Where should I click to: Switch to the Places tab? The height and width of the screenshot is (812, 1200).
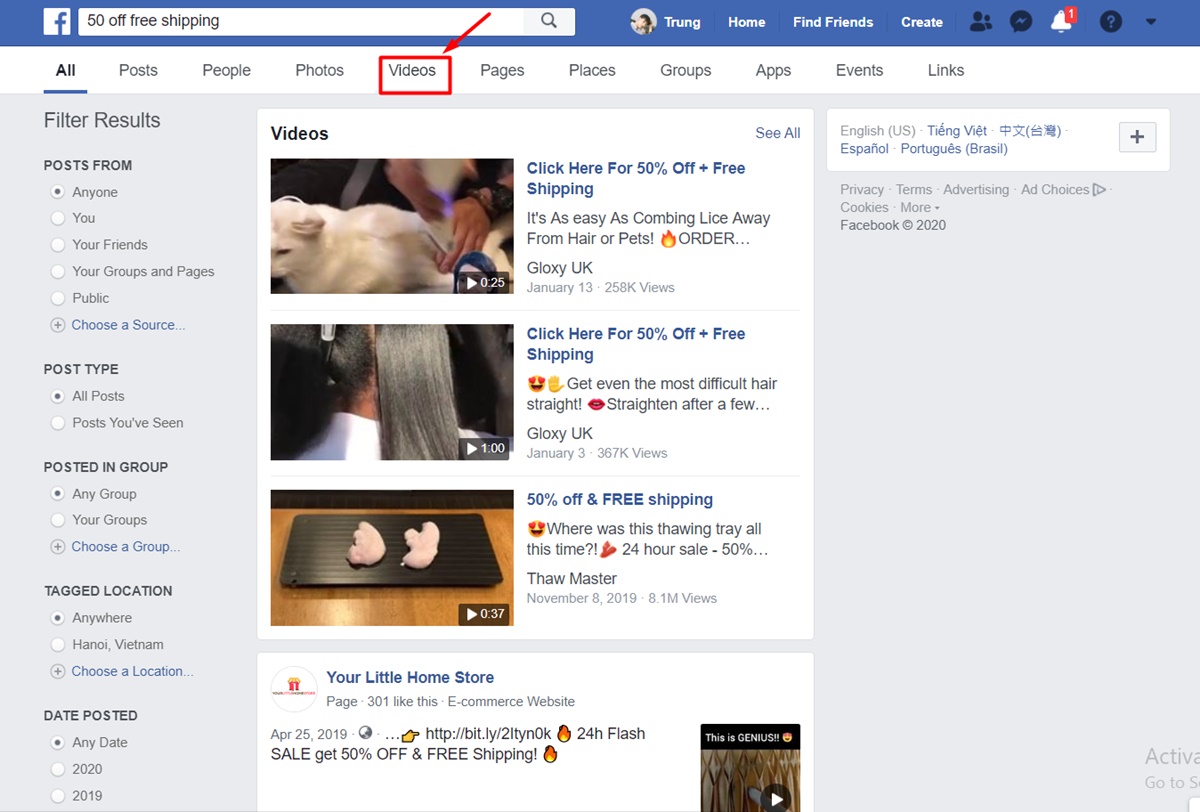592,70
